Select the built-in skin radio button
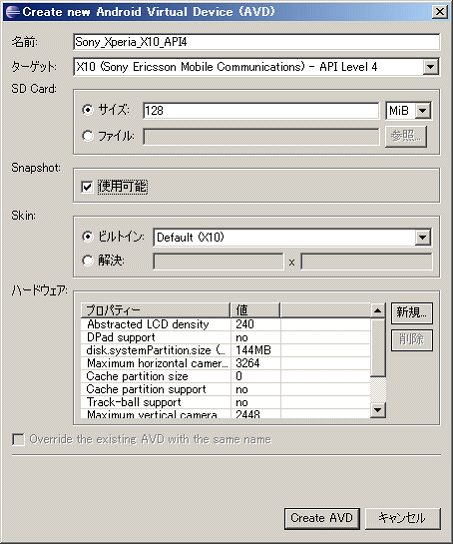The image size is (453, 544). (x=87, y=237)
